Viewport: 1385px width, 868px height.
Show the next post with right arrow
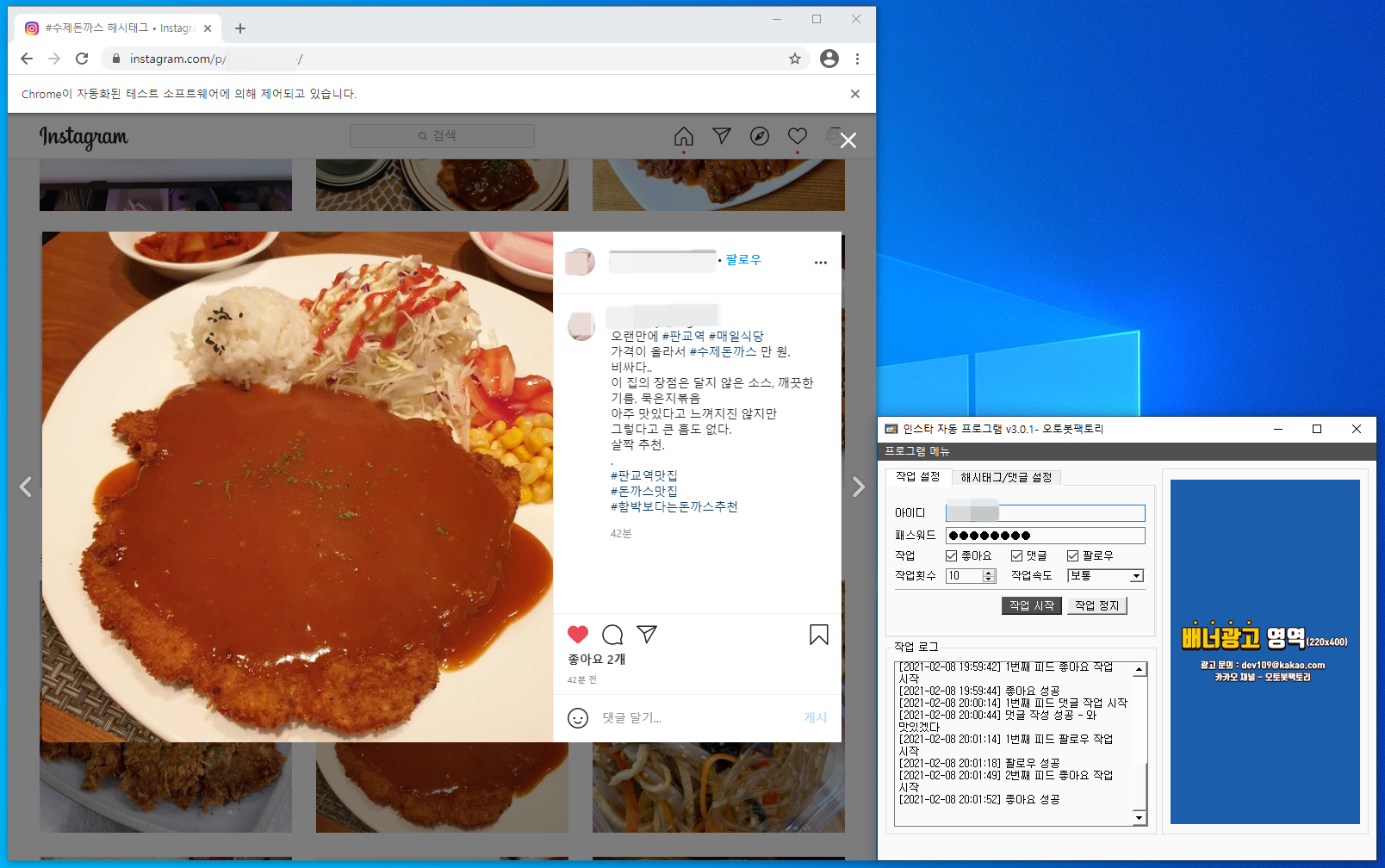coord(859,487)
